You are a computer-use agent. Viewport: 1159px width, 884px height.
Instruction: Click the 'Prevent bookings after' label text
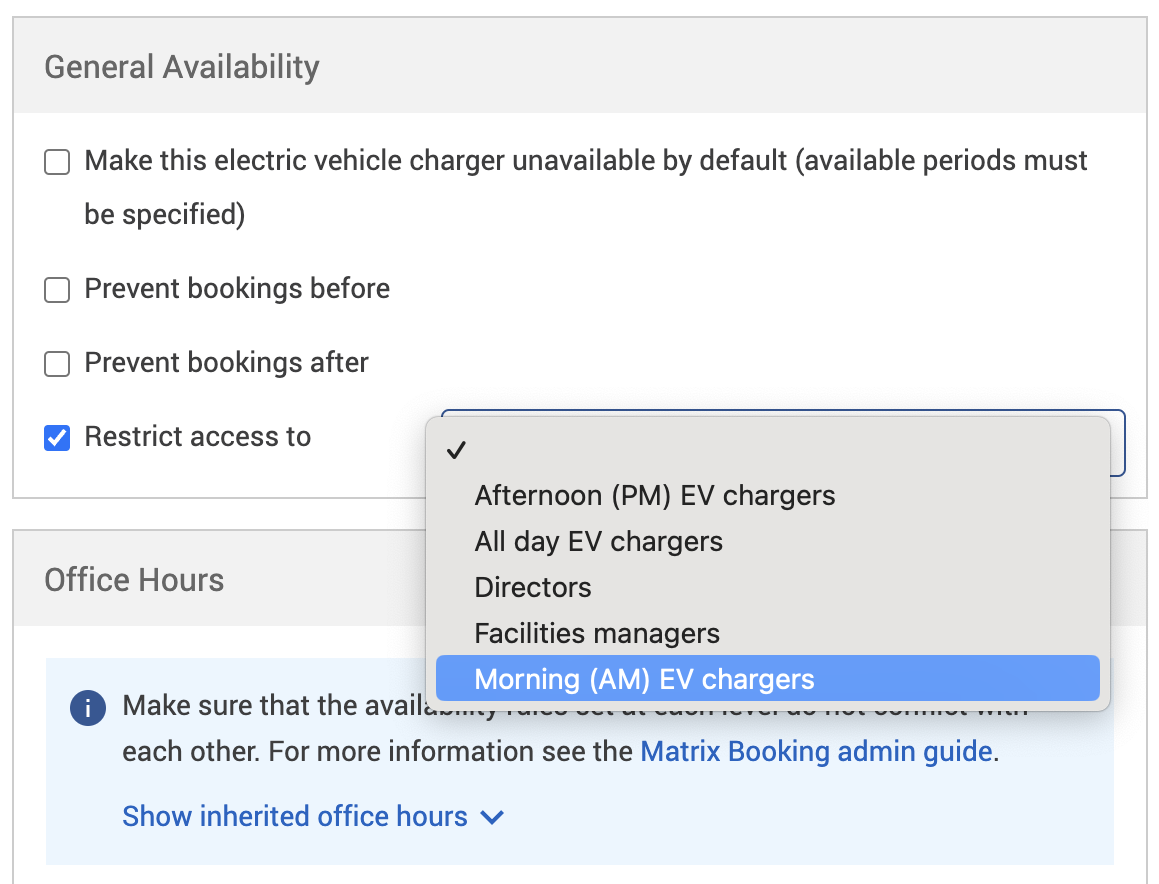tap(226, 363)
